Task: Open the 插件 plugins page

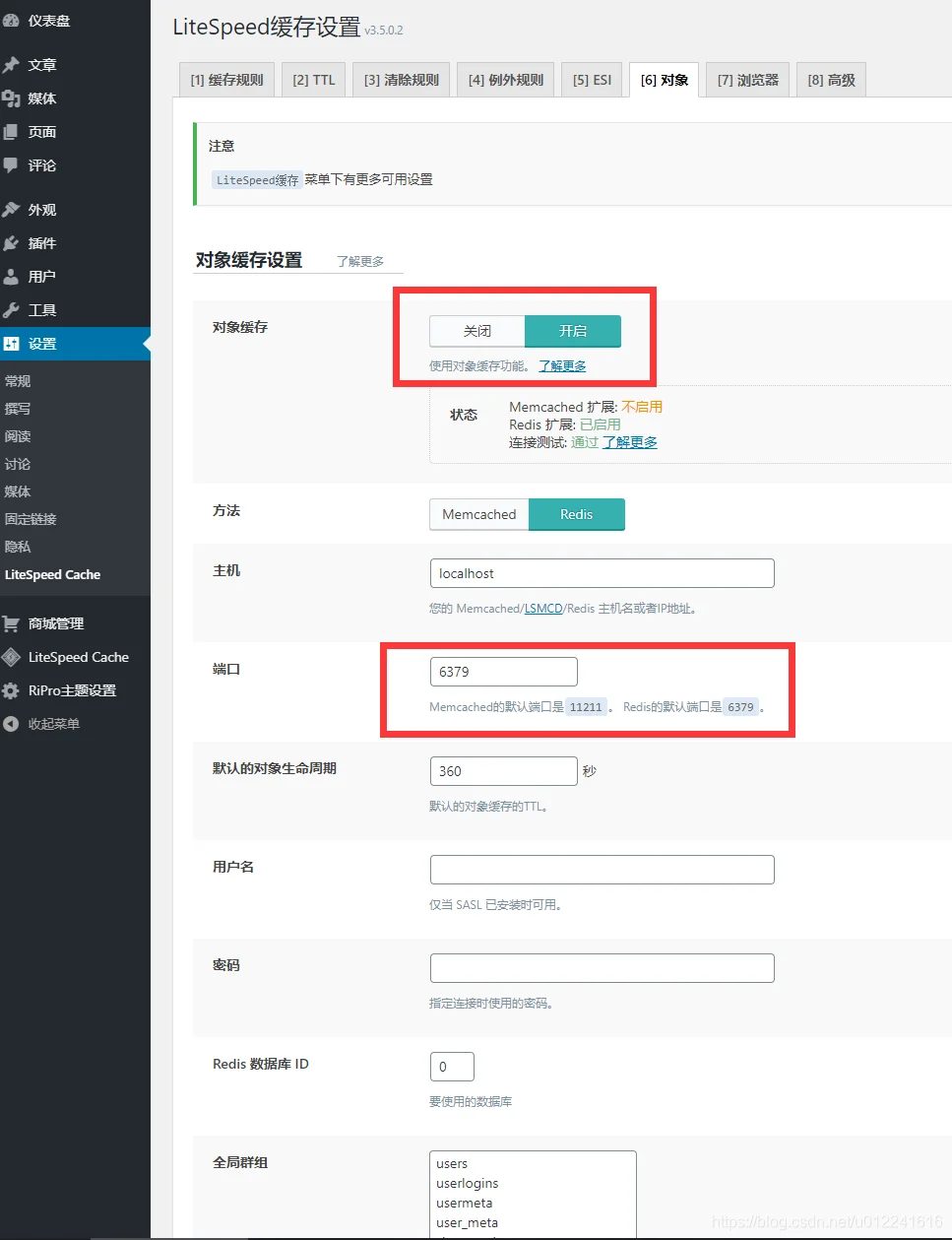Action: (x=41, y=242)
